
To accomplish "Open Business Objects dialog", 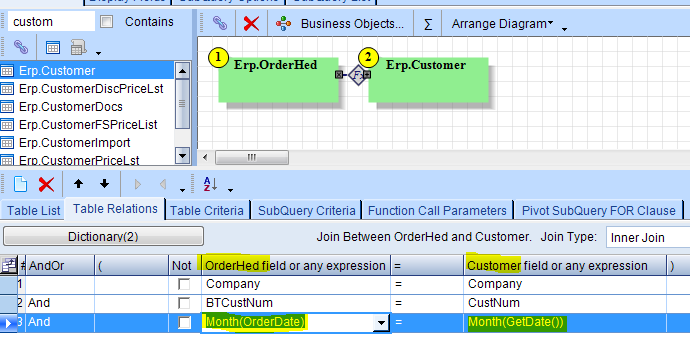I will click(x=340, y=23).
